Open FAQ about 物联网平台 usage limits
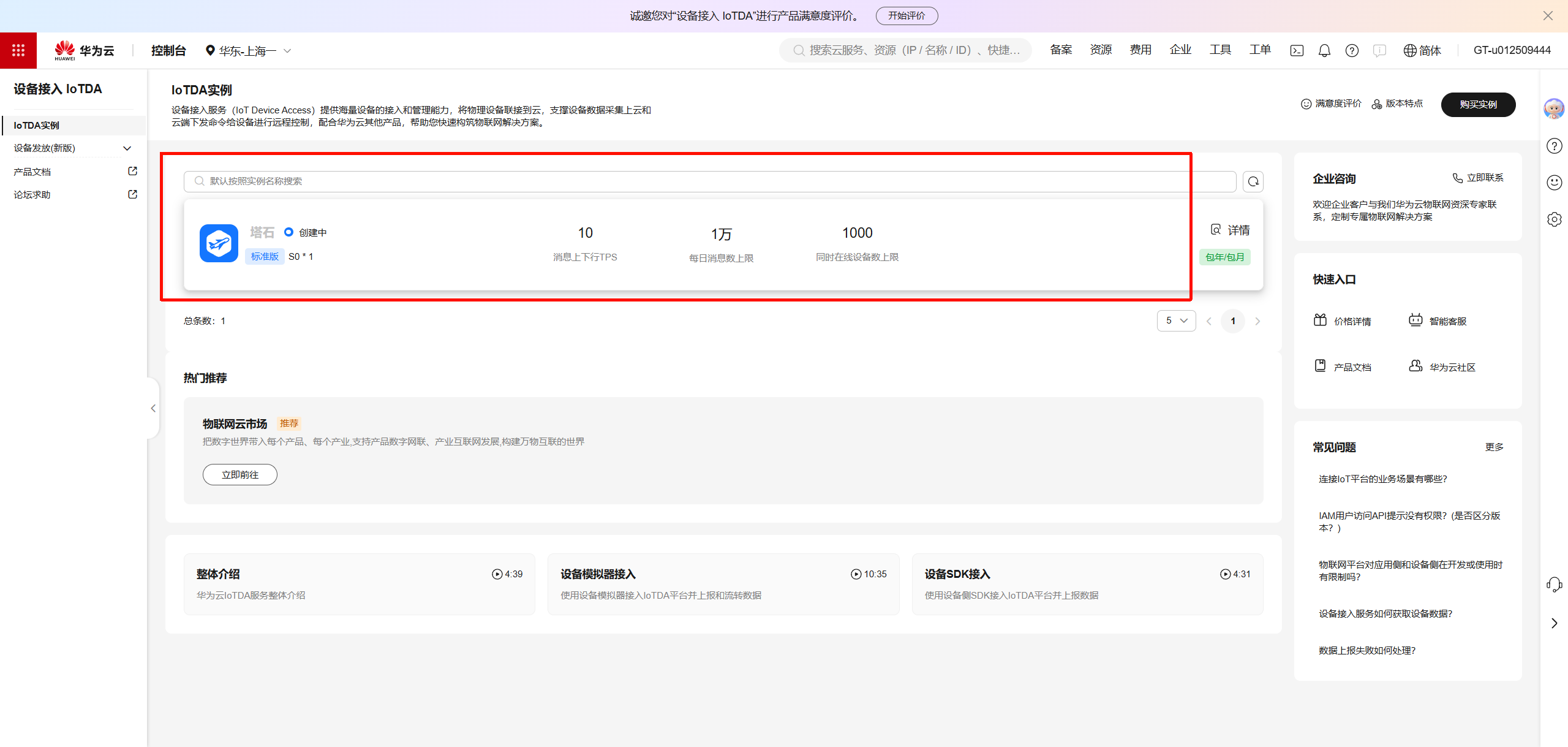Viewport: 1568px width, 747px height. pos(1411,571)
